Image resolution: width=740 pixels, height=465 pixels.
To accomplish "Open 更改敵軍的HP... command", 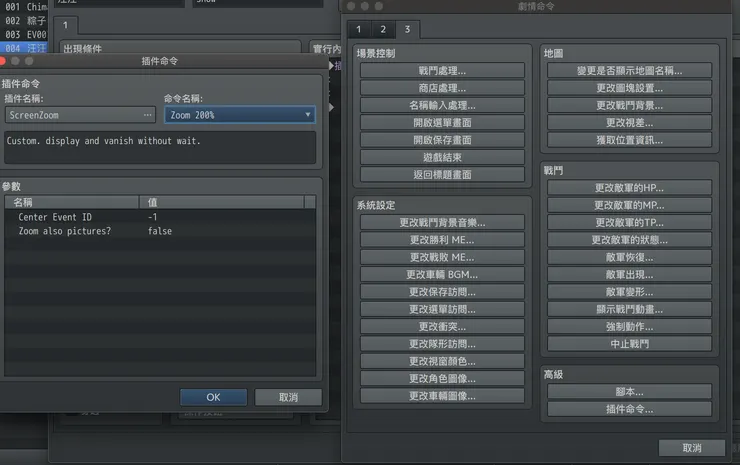I will click(x=630, y=188).
